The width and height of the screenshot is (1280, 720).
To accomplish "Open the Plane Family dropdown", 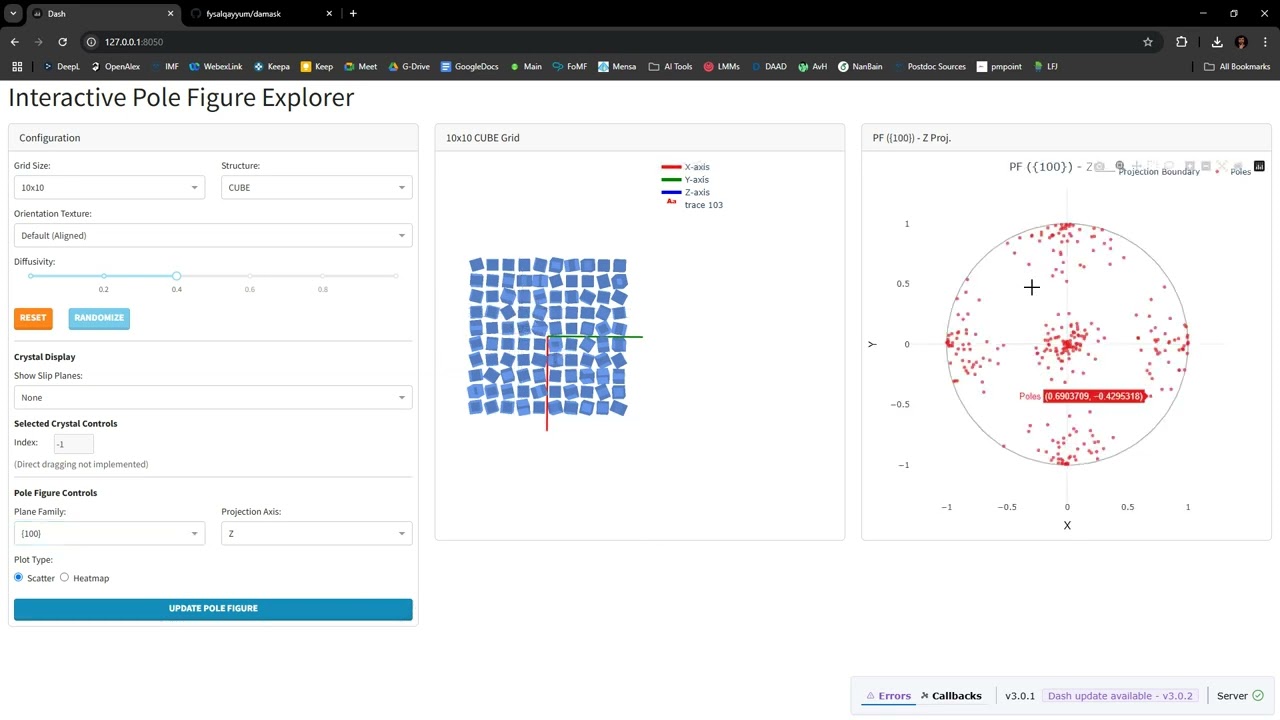I will tap(109, 534).
